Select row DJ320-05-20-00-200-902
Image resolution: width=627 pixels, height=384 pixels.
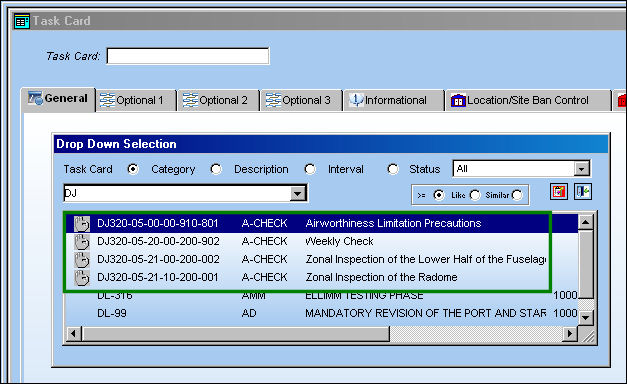pos(322,242)
